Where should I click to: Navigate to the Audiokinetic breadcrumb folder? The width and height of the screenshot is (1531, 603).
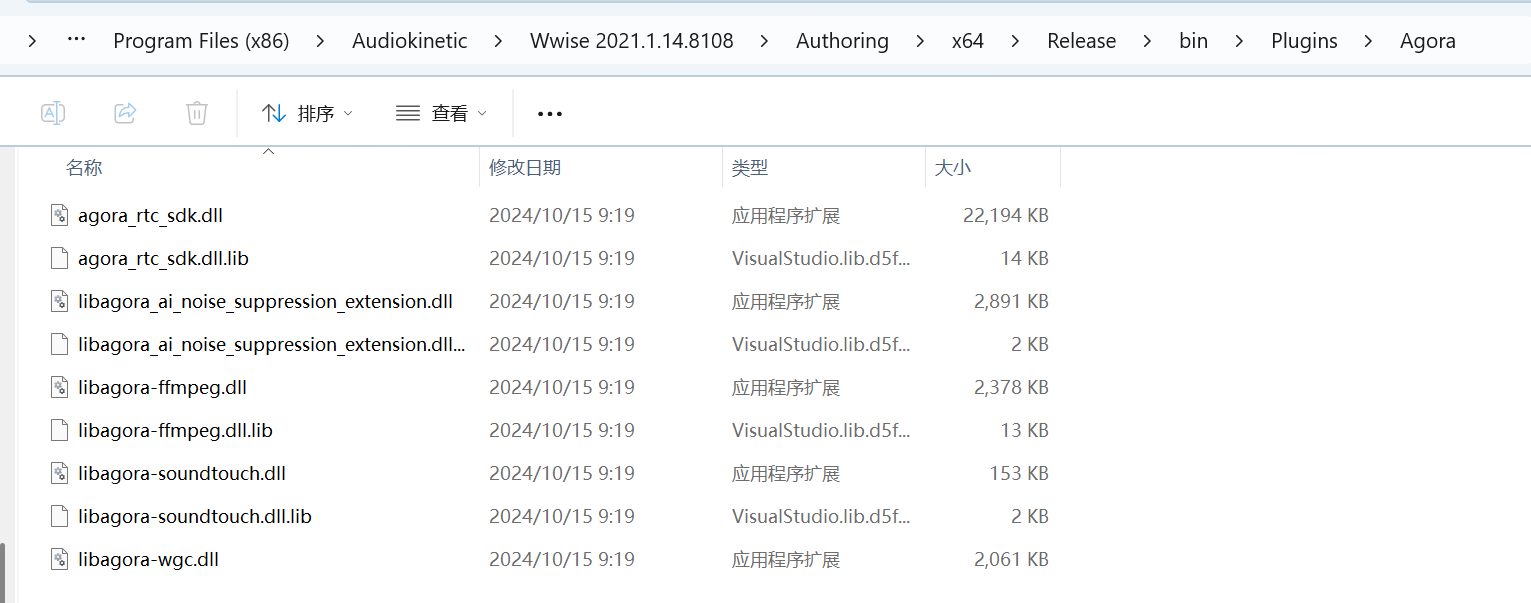pyautogui.click(x=409, y=41)
